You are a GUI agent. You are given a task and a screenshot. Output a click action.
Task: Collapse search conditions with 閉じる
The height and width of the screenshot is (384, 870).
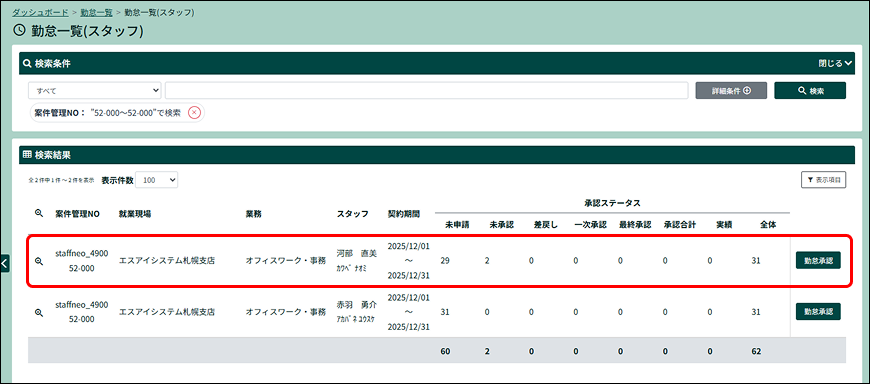tap(835, 63)
